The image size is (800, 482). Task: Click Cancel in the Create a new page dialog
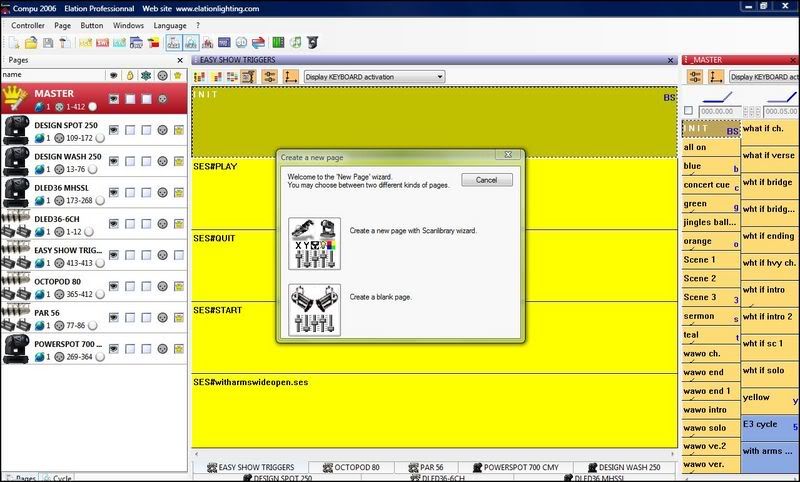487,180
